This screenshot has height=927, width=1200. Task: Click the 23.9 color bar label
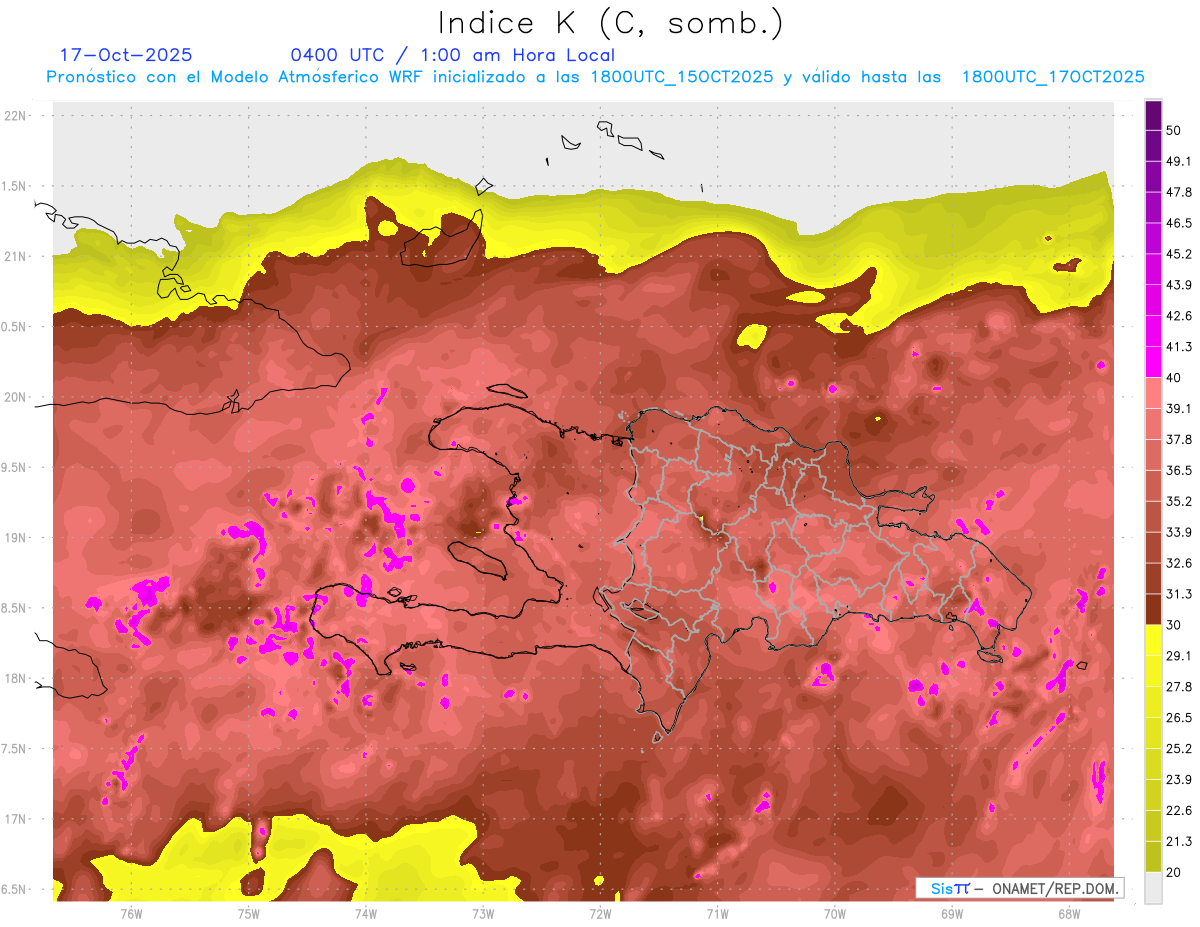[1180, 779]
